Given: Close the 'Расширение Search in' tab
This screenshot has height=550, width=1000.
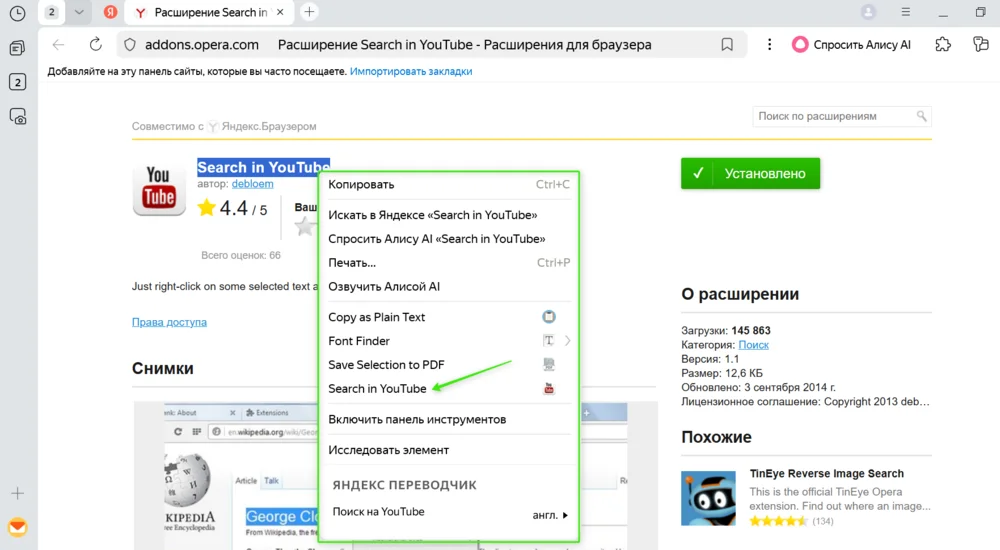Looking at the screenshot, I should (x=280, y=12).
